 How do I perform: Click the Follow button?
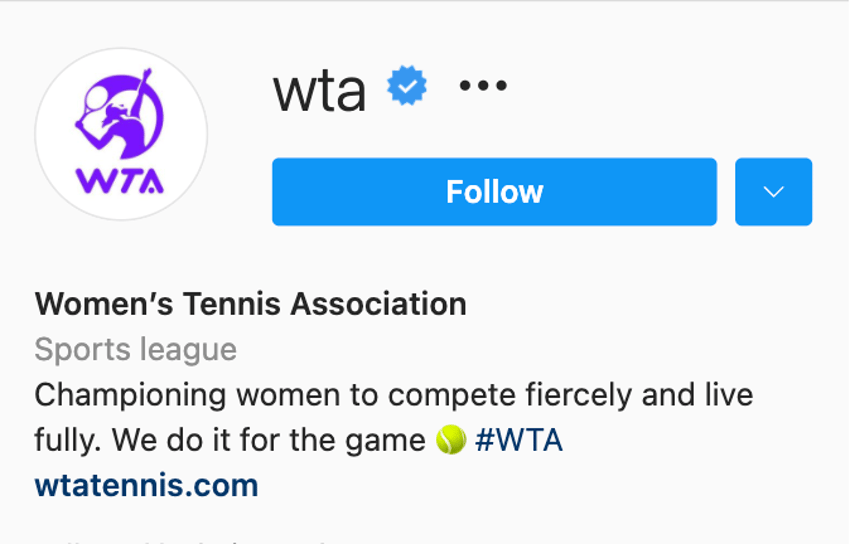click(494, 192)
